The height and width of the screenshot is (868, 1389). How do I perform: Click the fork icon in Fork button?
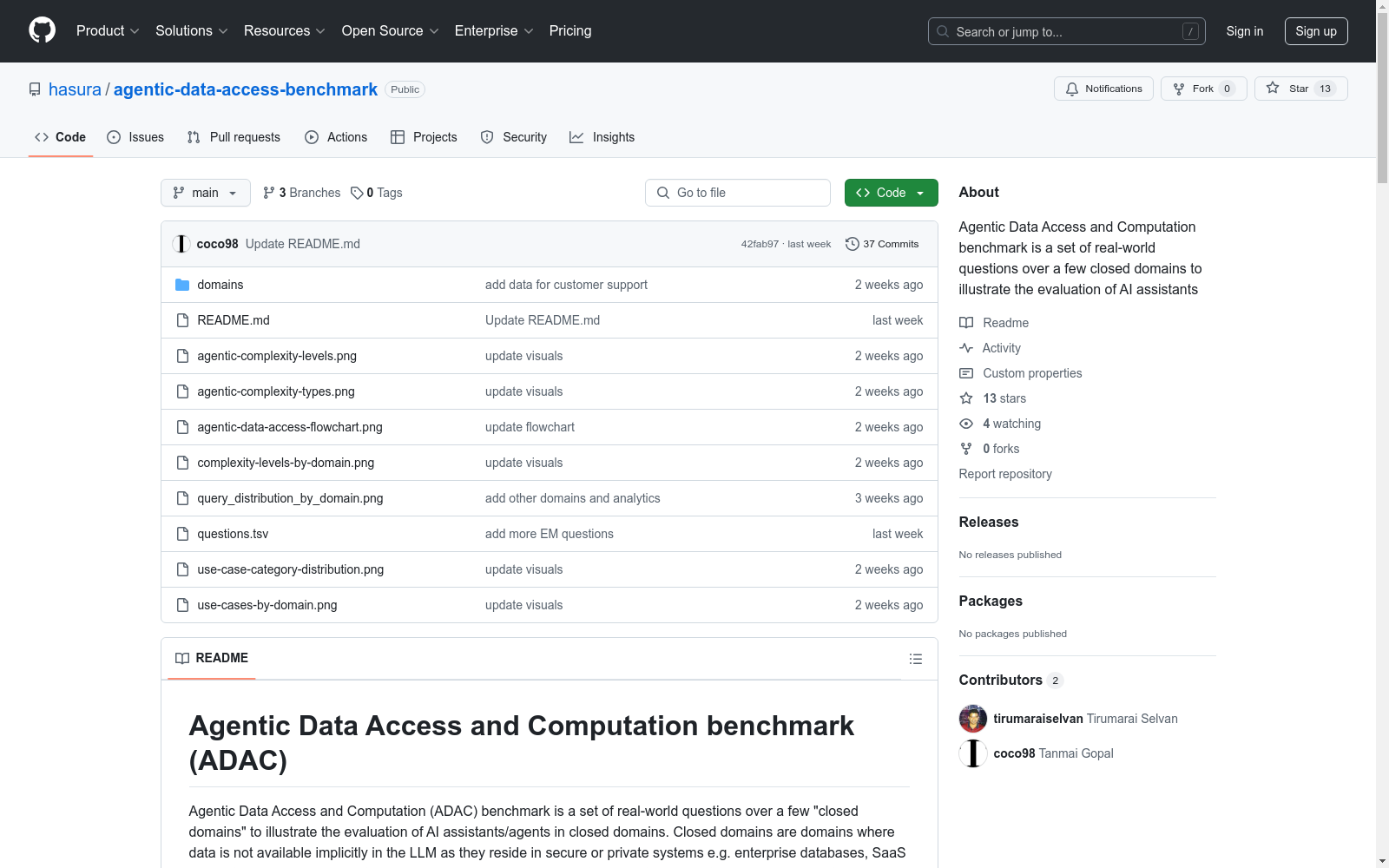pos(1179,89)
